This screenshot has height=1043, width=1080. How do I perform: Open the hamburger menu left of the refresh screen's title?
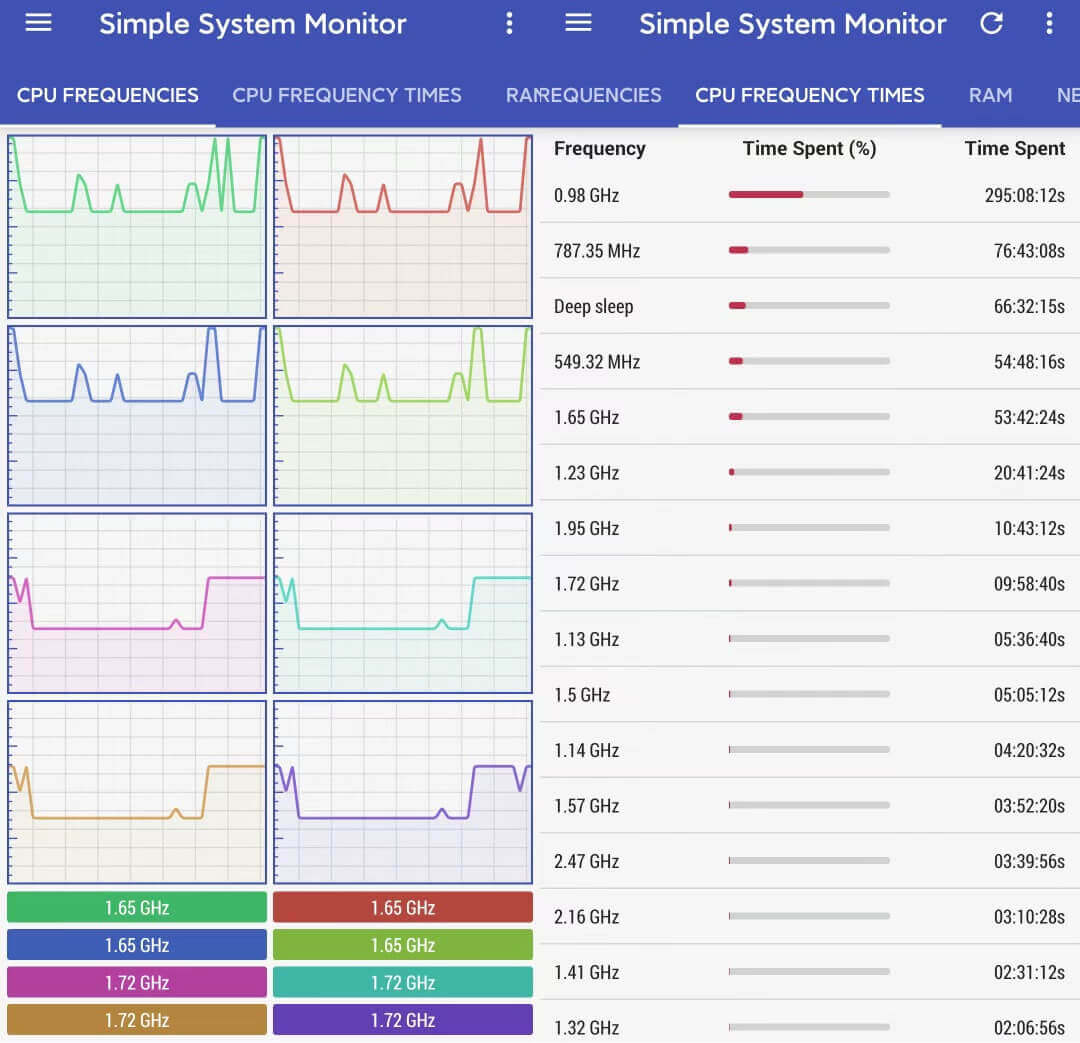pos(578,23)
